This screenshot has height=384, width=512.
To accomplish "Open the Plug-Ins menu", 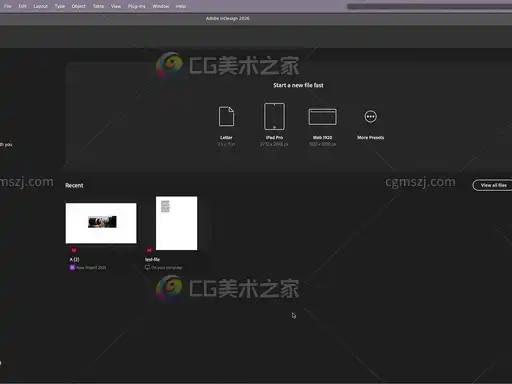I will click(x=136, y=6).
